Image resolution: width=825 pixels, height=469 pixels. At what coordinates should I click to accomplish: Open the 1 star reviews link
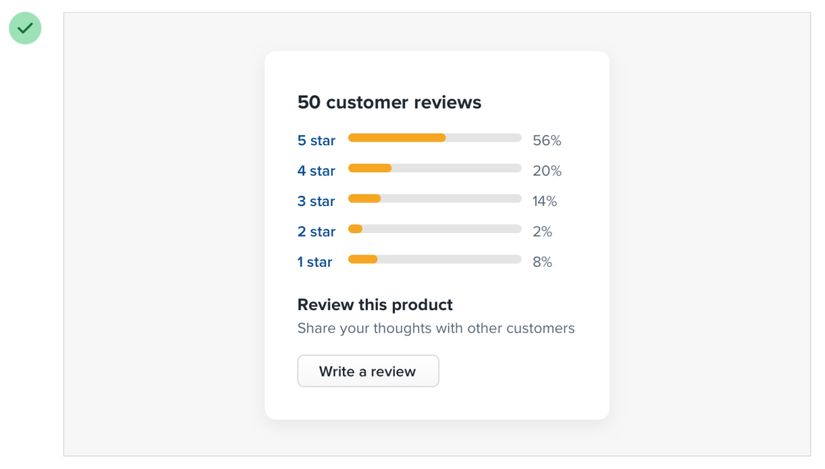315,262
